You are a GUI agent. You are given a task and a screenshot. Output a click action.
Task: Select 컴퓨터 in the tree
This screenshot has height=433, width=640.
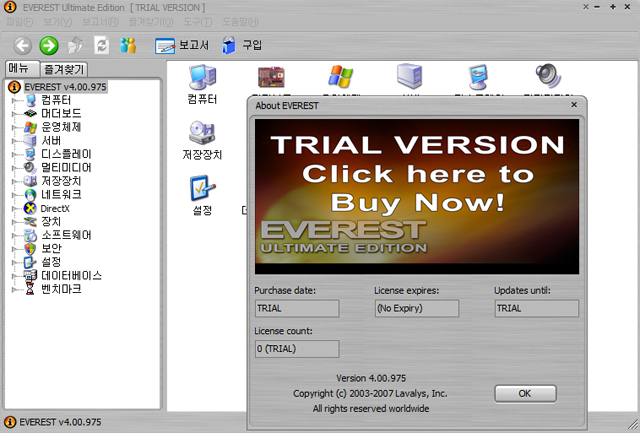click(56, 100)
